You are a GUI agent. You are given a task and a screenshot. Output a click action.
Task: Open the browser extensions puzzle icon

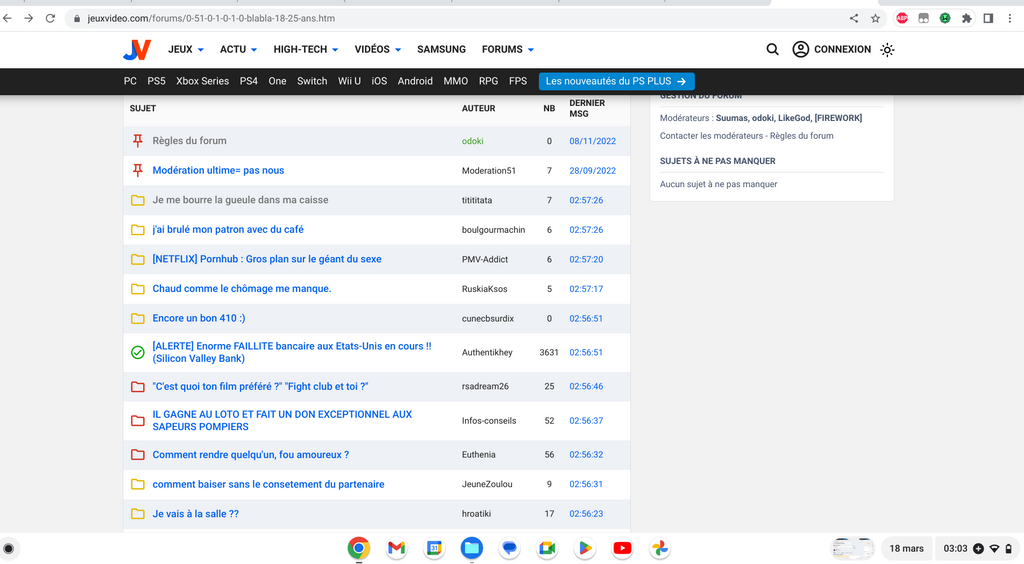(966, 18)
